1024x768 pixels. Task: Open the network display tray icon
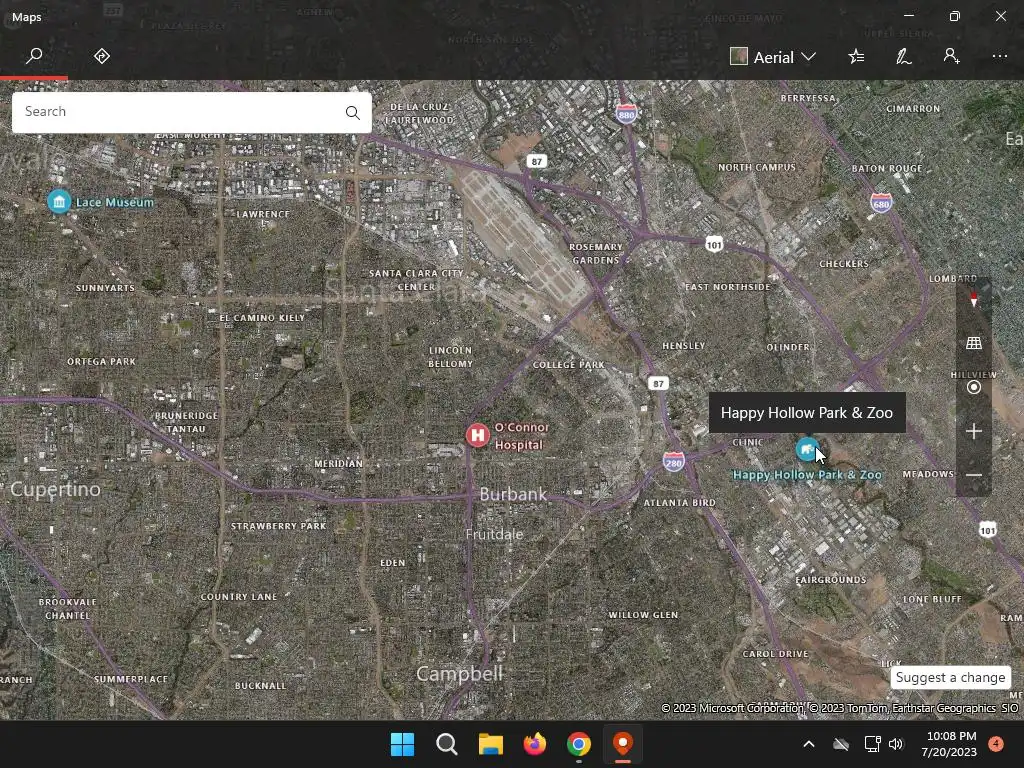(x=872, y=744)
